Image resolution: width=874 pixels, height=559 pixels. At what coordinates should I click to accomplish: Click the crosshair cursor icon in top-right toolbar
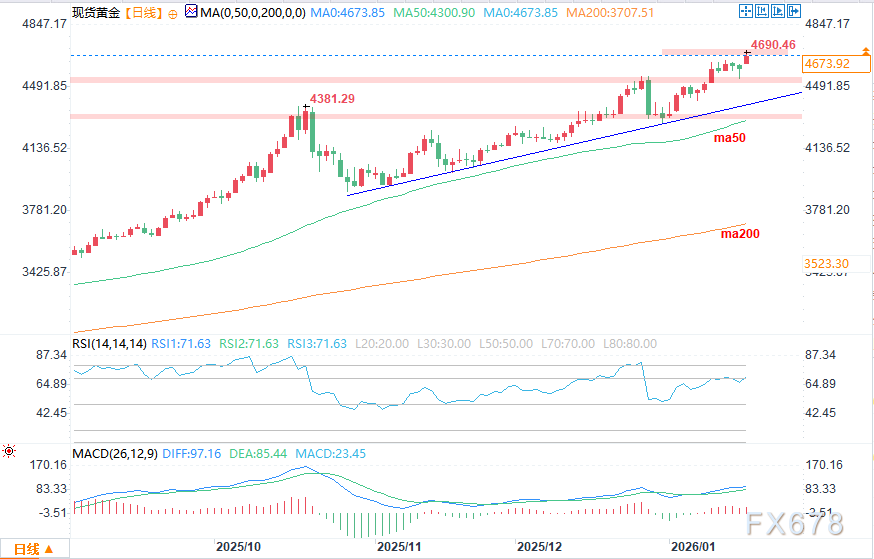click(x=746, y=11)
